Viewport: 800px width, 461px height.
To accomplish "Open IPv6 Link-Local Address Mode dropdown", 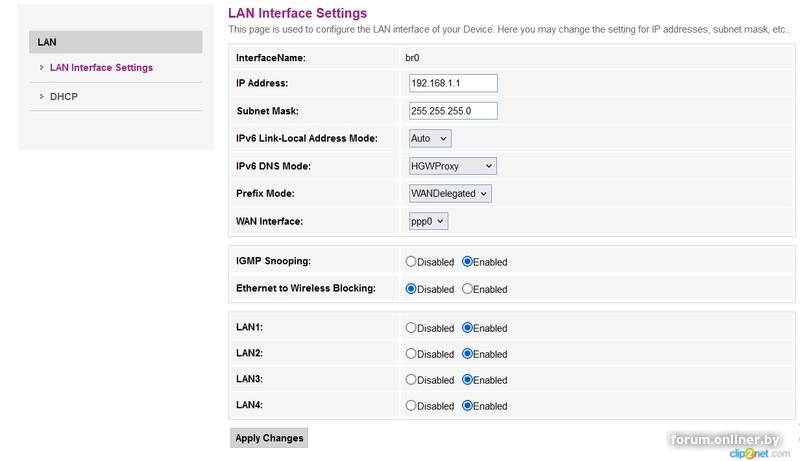I will coord(430,138).
